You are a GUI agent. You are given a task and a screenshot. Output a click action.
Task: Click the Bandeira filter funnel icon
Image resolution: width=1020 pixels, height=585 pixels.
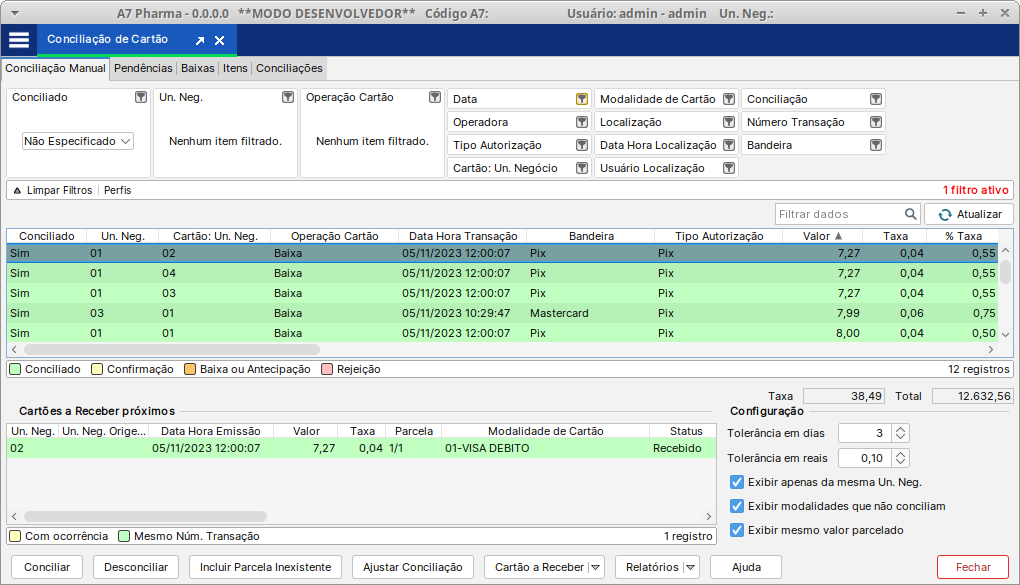pos(876,145)
